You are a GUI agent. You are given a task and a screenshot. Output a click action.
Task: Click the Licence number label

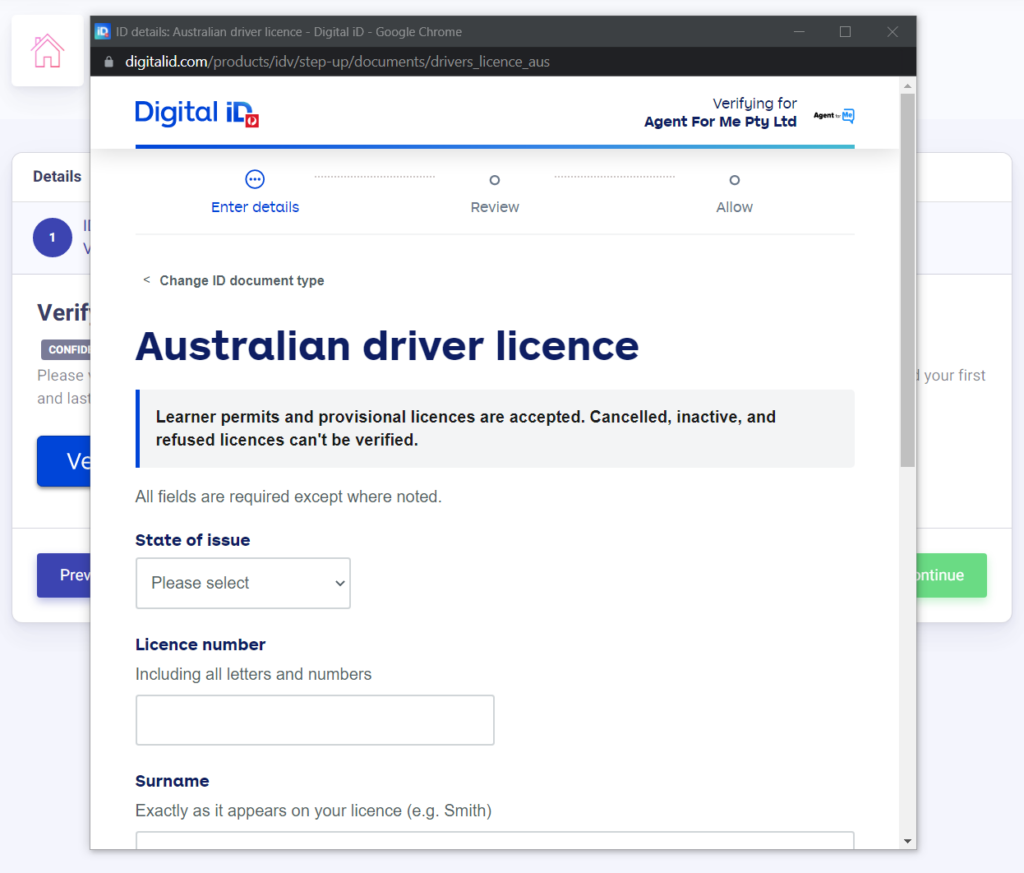[200, 644]
